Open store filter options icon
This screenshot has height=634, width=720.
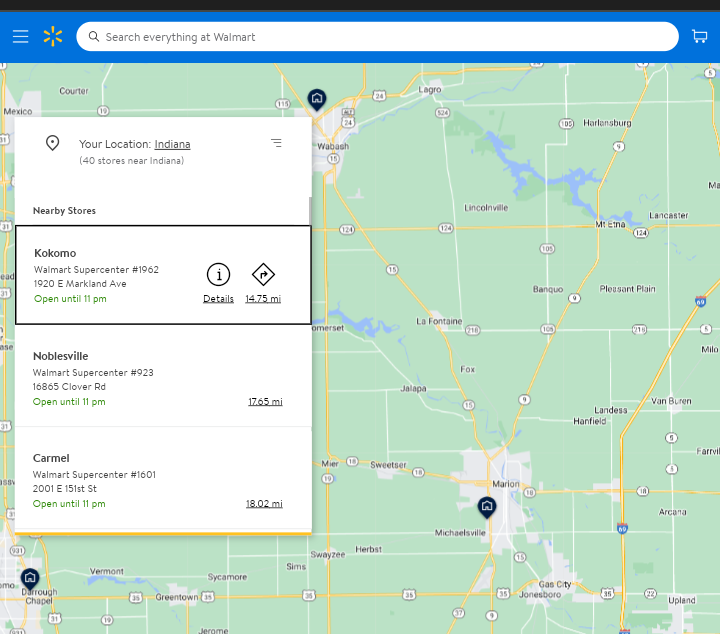pyautogui.click(x=276, y=143)
